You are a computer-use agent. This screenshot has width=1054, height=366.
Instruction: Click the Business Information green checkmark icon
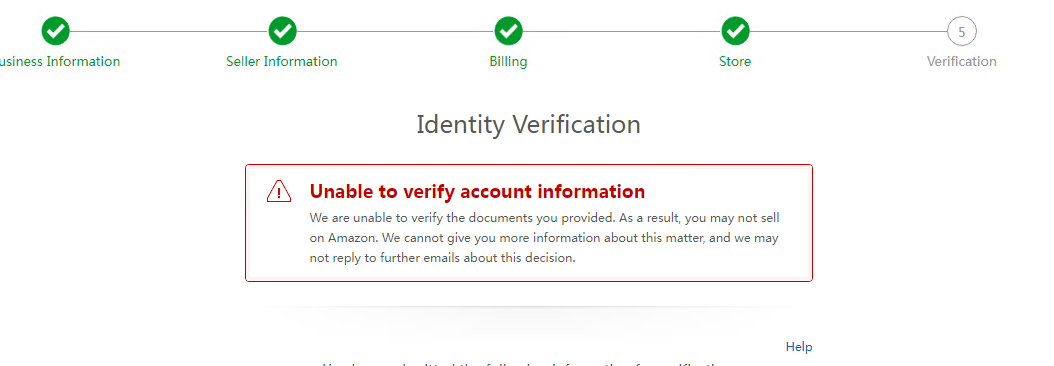(55, 31)
